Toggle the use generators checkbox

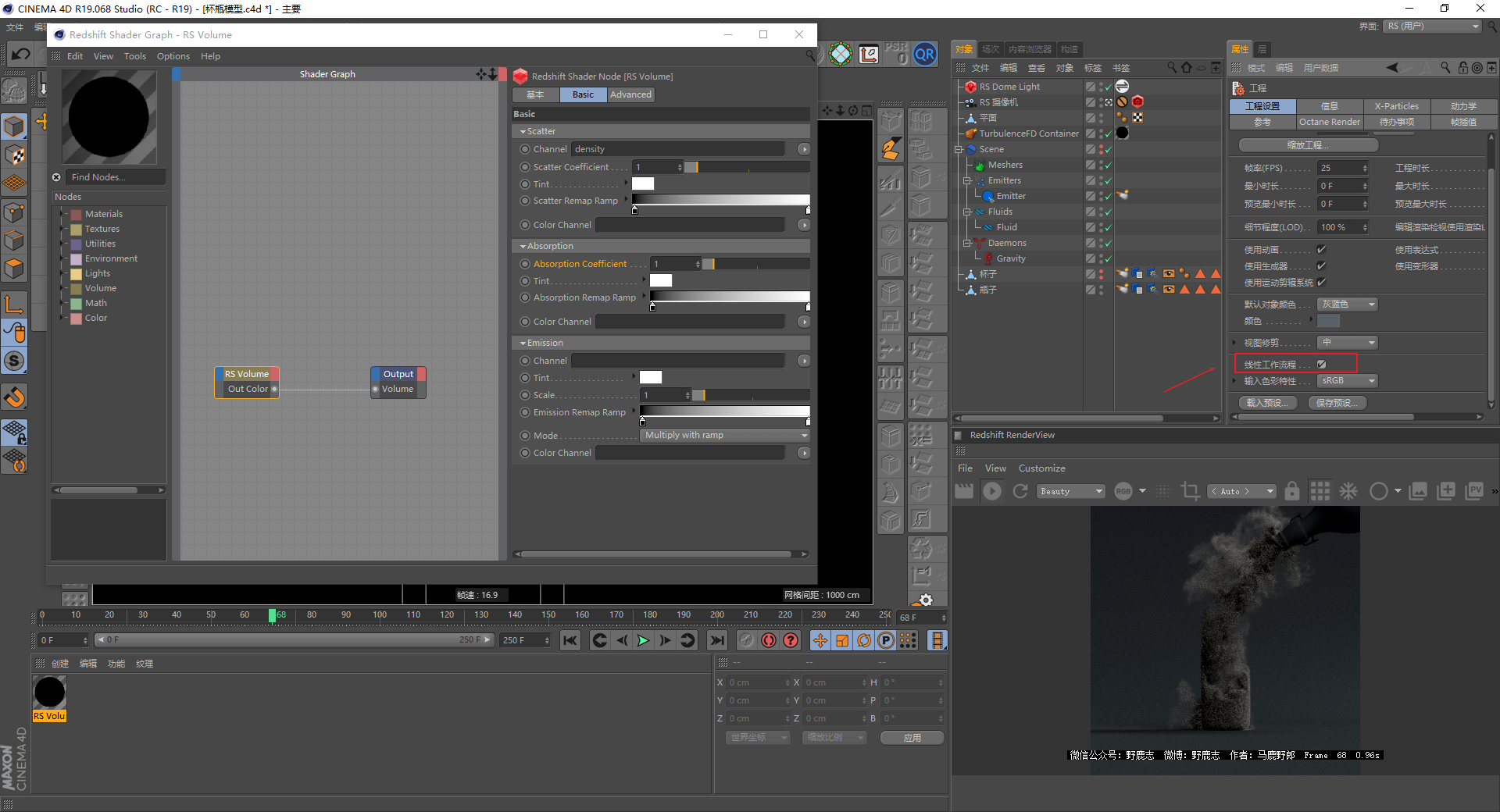(x=1321, y=266)
